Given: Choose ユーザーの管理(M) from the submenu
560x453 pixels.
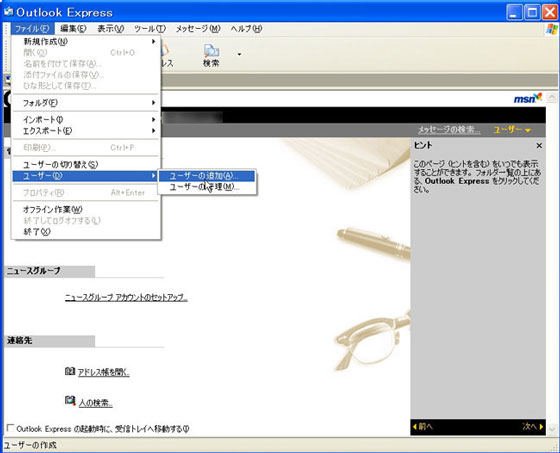Looking at the screenshot, I should pyautogui.click(x=207, y=187).
